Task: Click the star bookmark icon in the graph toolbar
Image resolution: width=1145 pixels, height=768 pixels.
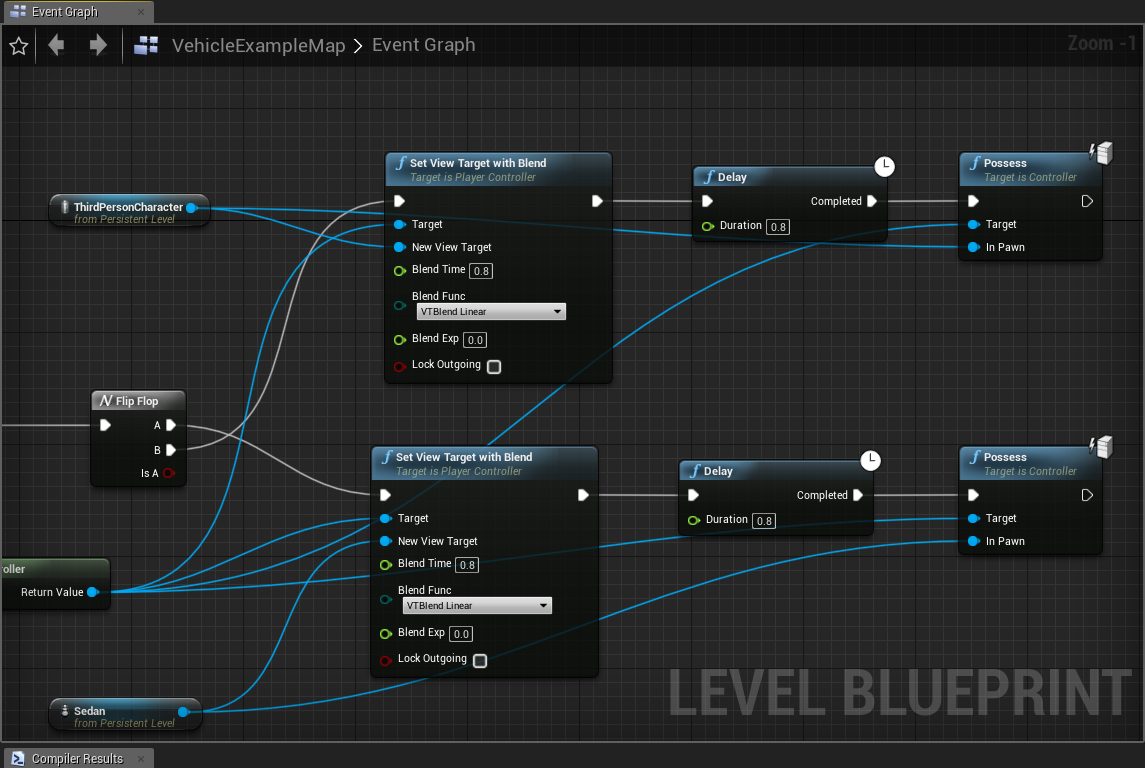Action: [x=18, y=45]
